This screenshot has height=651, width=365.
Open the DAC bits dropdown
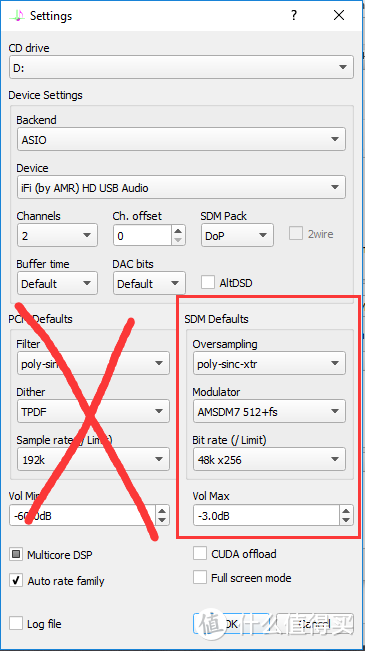coord(149,284)
